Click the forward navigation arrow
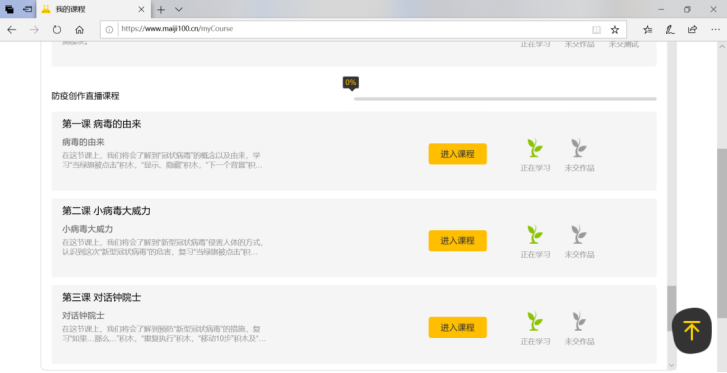The width and height of the screenshot is (727, 373). click(x=34, y=30)
